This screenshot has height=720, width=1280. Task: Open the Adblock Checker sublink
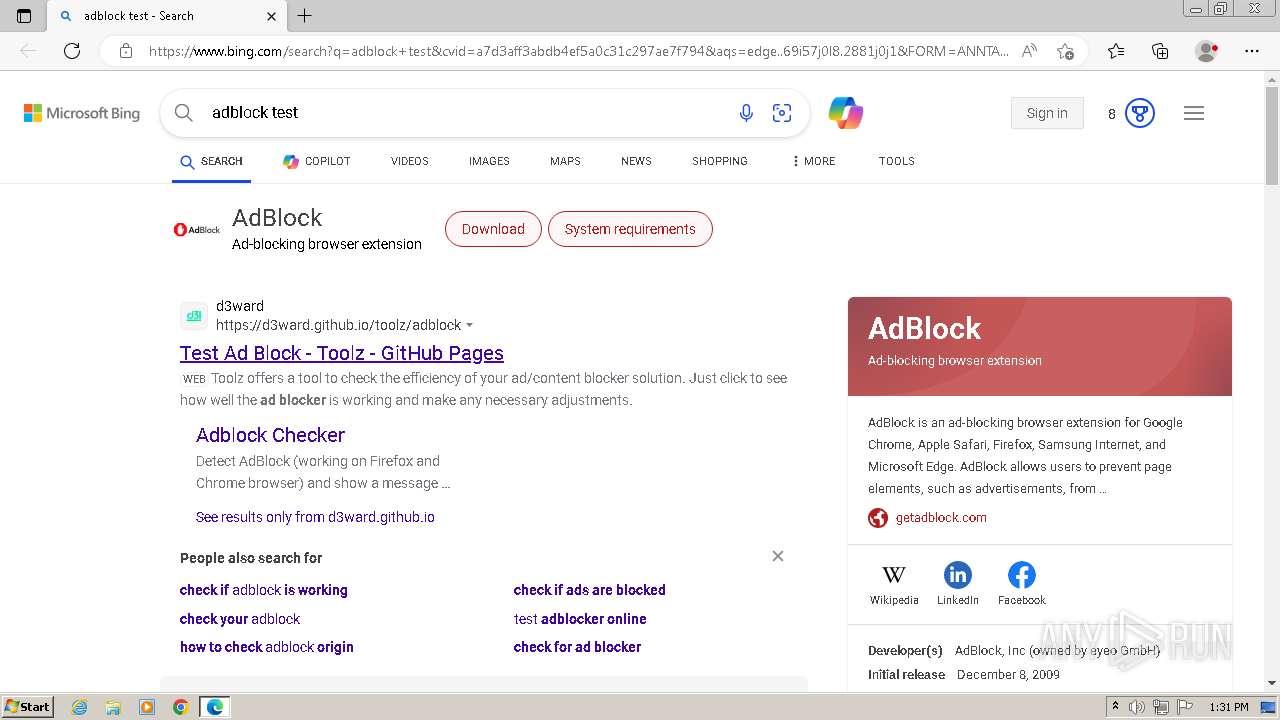[x=270, y=435]
